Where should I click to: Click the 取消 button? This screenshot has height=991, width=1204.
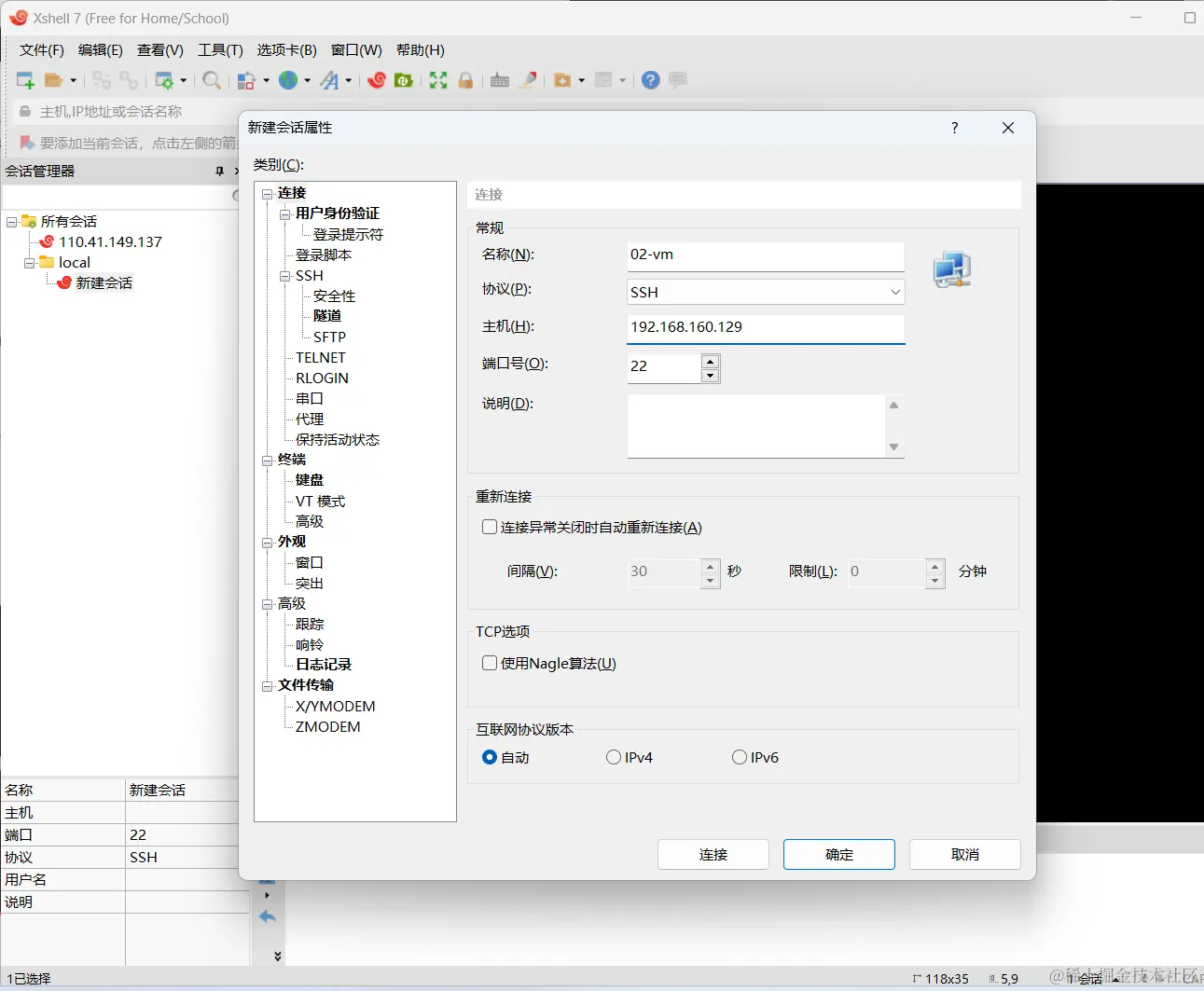pos(965,855)
